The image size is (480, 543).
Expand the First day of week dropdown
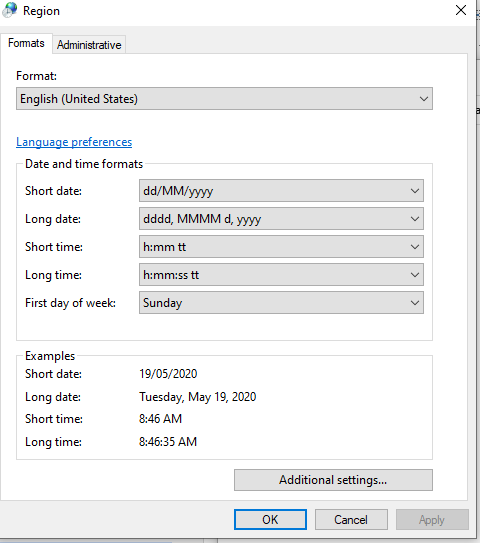[x=281, y=303]
